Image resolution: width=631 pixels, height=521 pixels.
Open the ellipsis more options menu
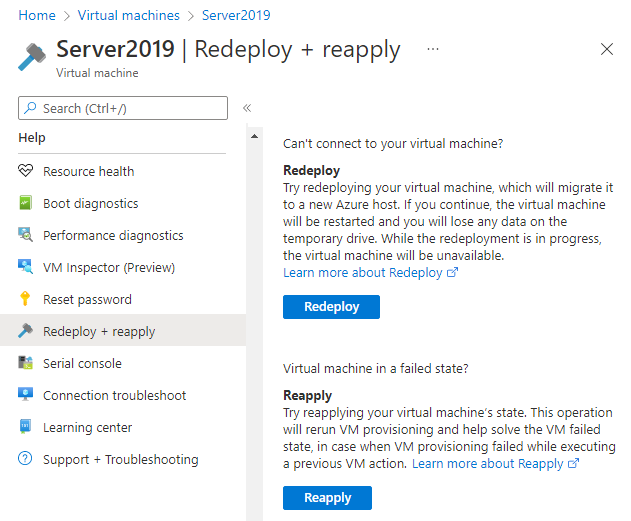pos(432,49)
